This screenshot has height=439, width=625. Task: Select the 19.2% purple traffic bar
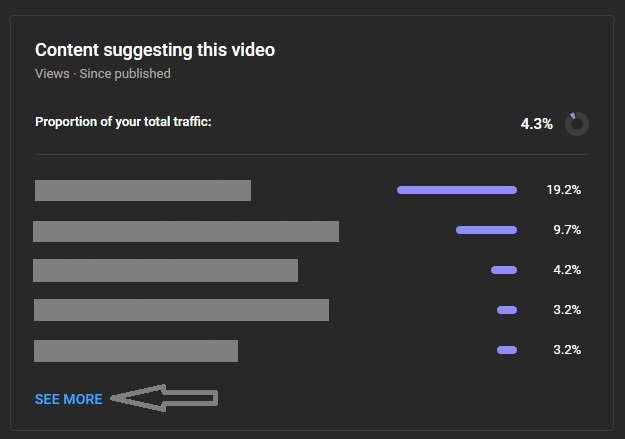click(457, 190)
